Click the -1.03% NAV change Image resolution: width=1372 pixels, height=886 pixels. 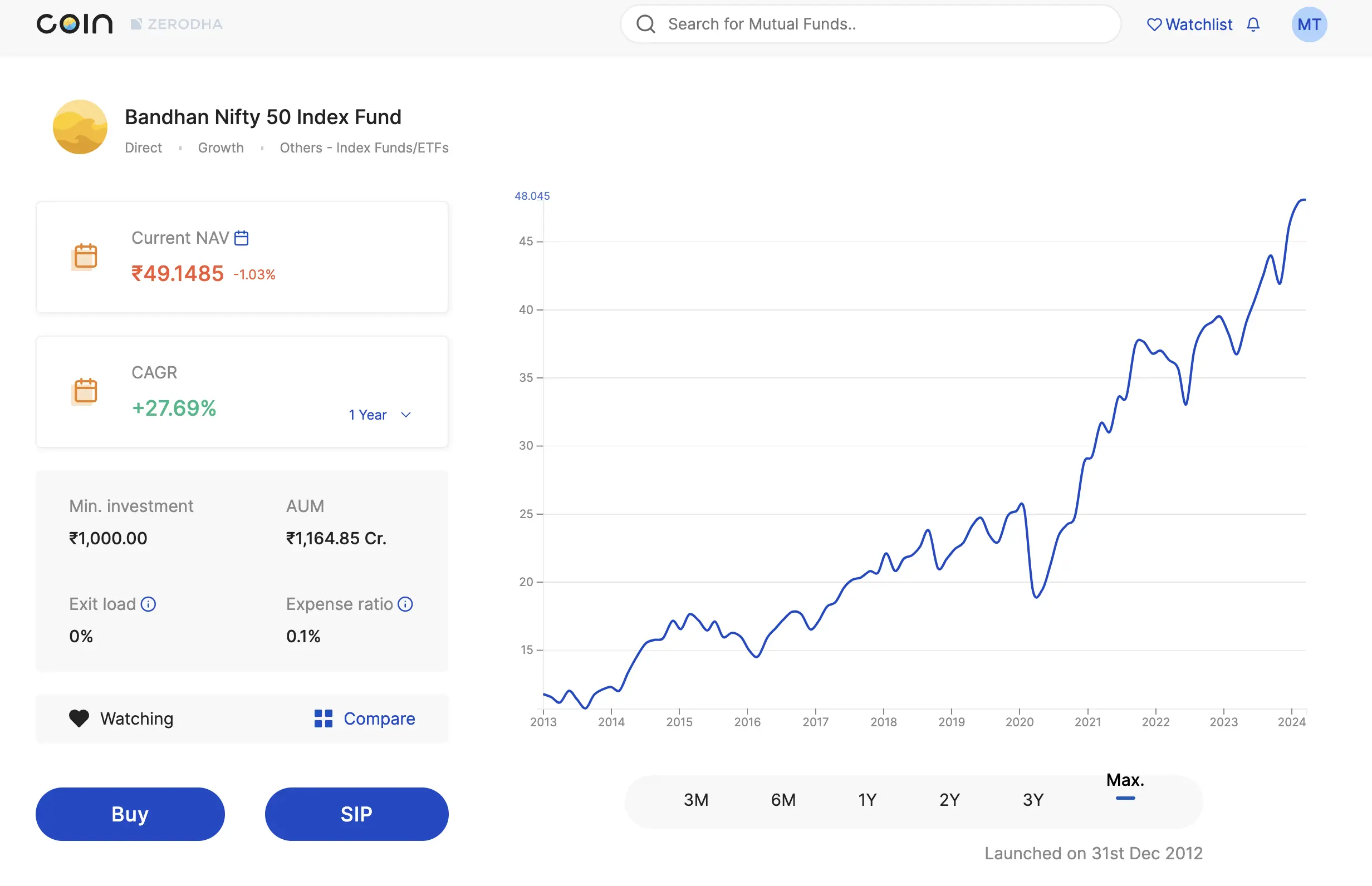(254, 274)
